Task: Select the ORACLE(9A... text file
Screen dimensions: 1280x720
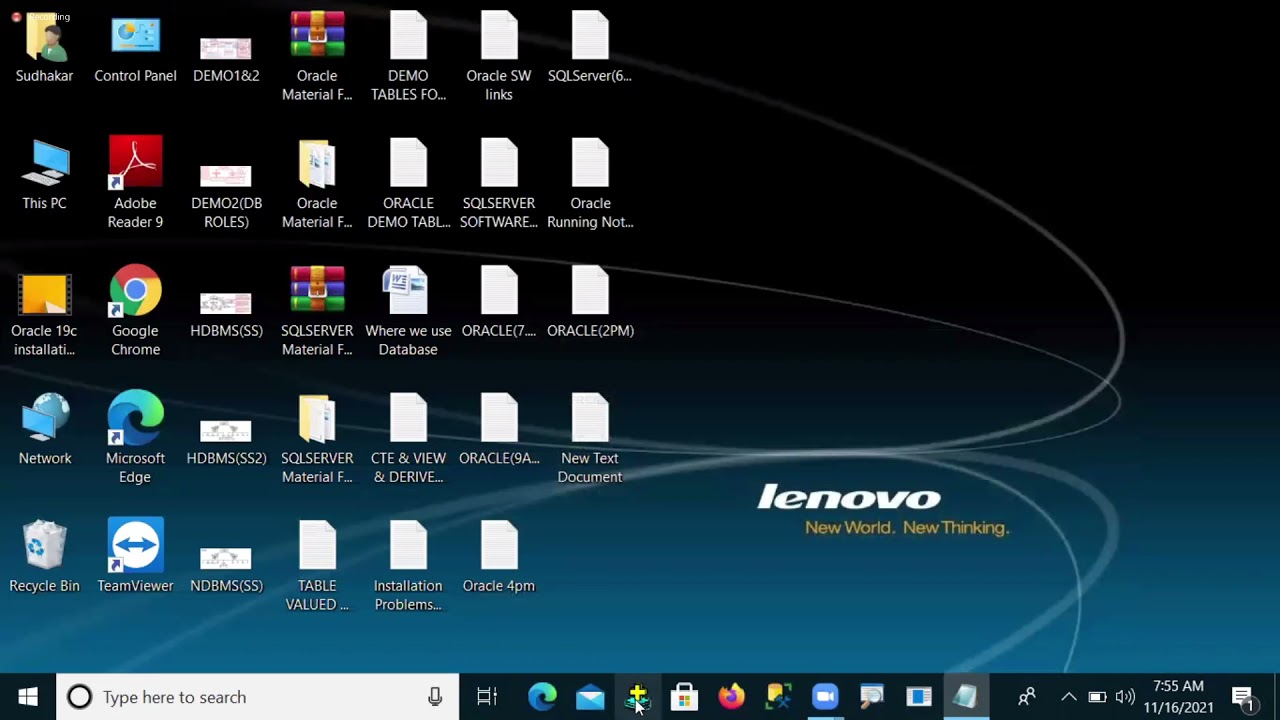Action: [499, 430]
